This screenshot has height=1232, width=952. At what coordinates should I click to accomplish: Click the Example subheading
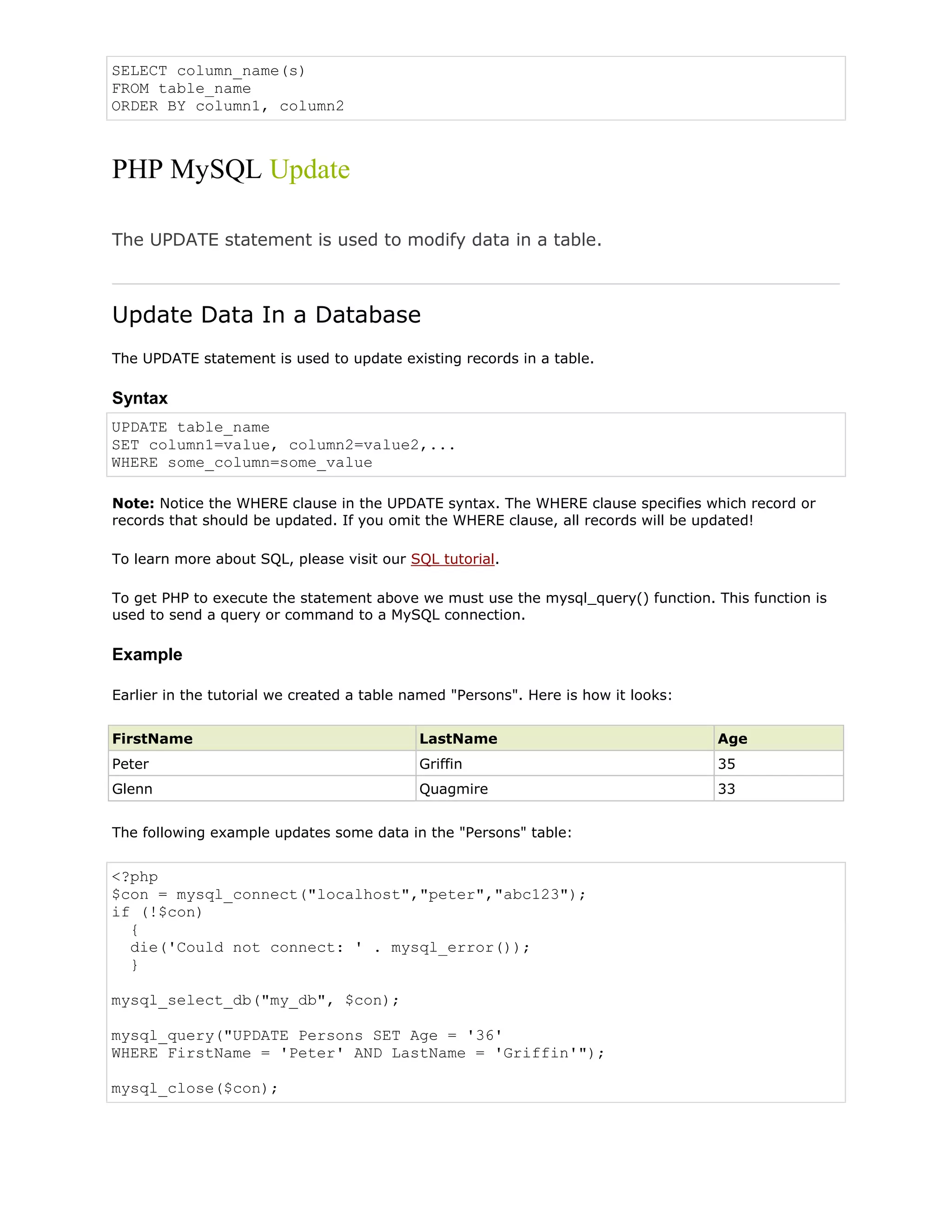coord(147,655)
